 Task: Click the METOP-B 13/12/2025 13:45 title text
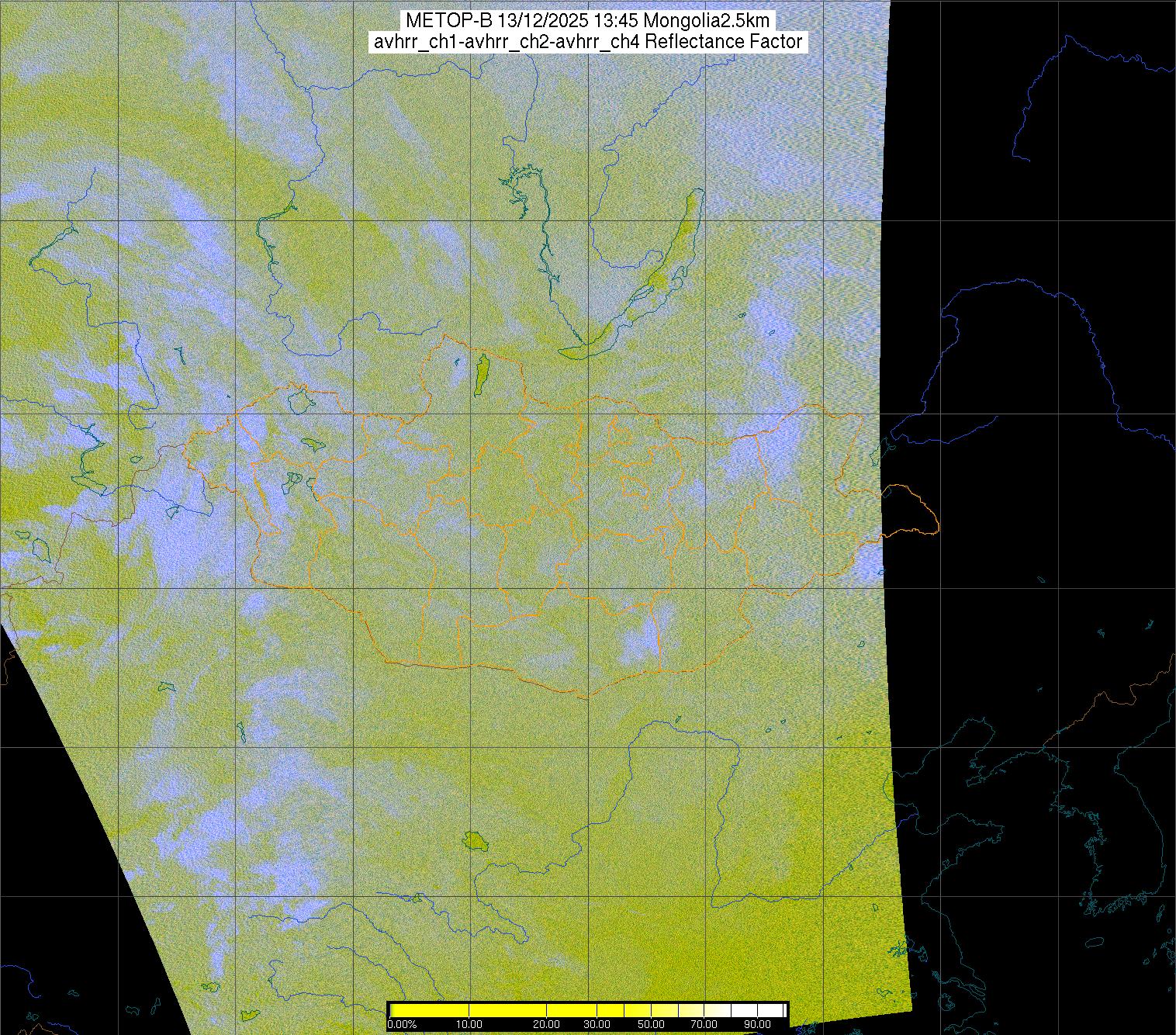pyautogui.click(x=588, y=20)
